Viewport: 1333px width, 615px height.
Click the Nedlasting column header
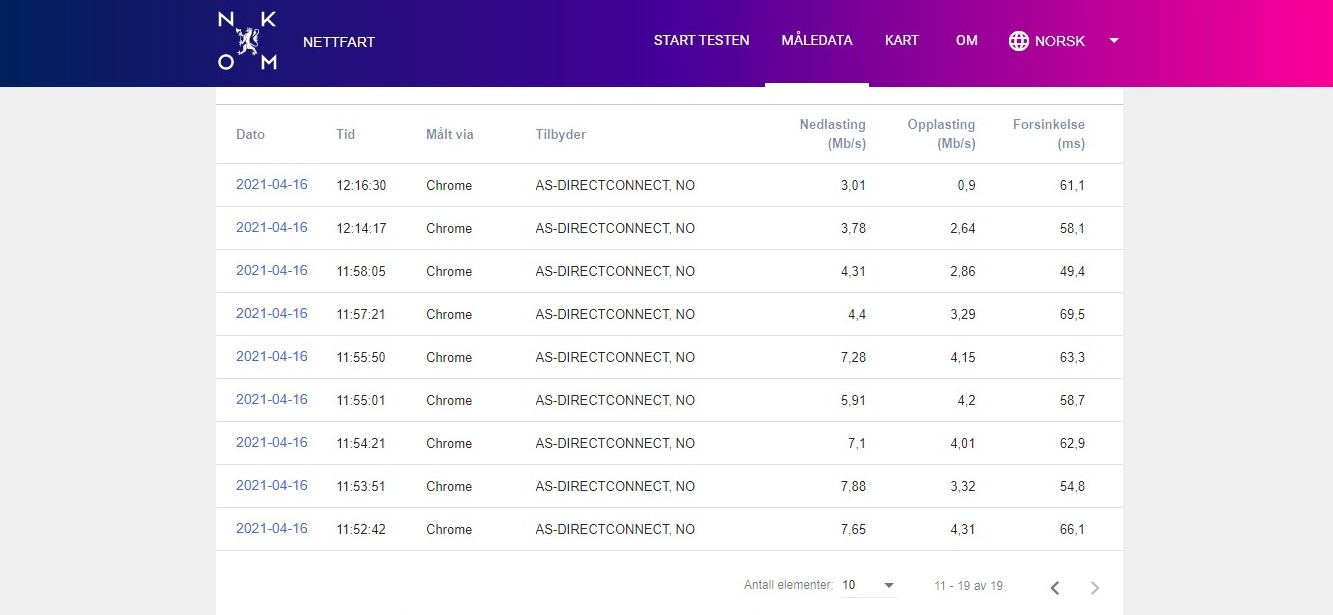tap(832, 134)
